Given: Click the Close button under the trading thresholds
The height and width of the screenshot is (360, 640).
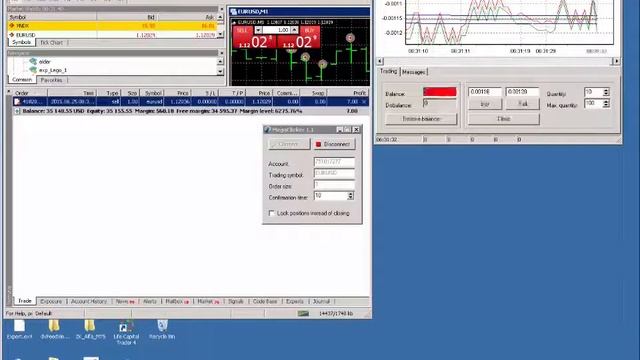Looking at the screenshot, I should coord(503,119).
